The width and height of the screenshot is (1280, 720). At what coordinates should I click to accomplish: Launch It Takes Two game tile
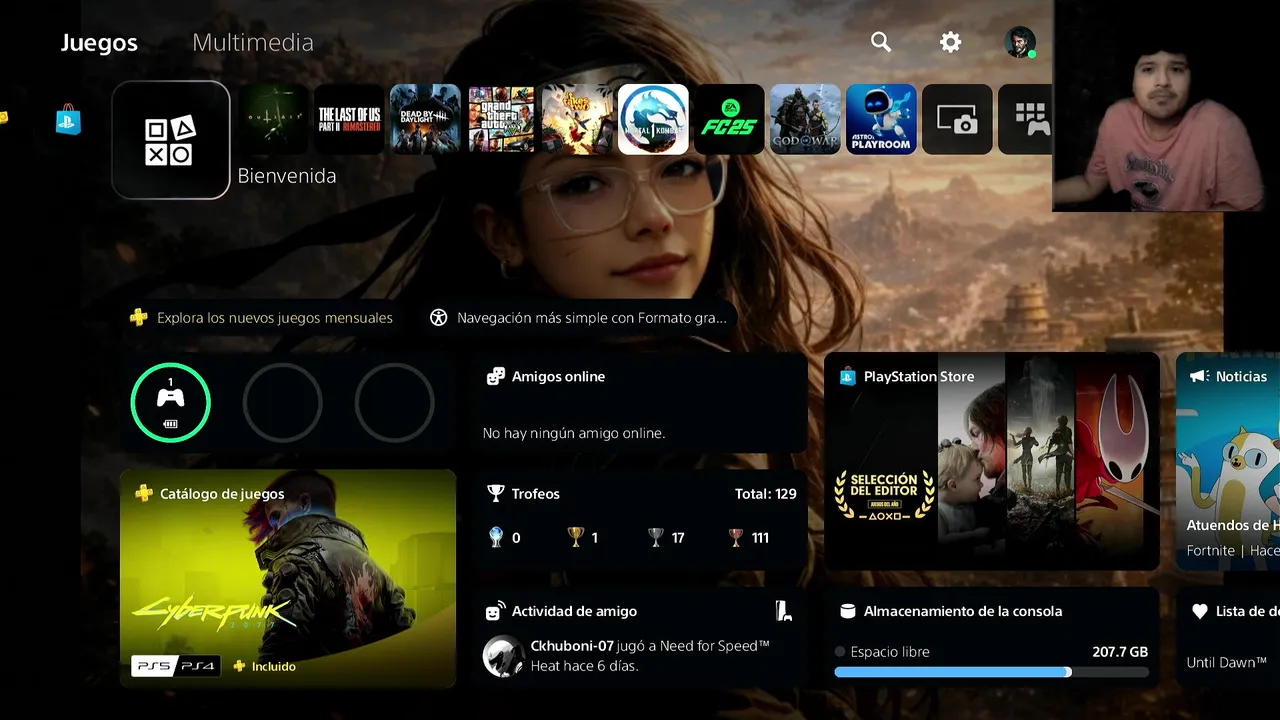click(577, 119)
